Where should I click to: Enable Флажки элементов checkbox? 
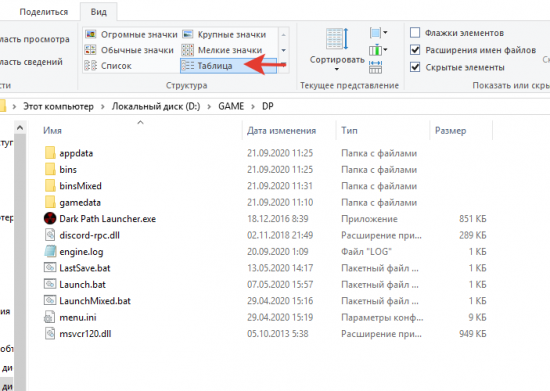coord(415,33)
